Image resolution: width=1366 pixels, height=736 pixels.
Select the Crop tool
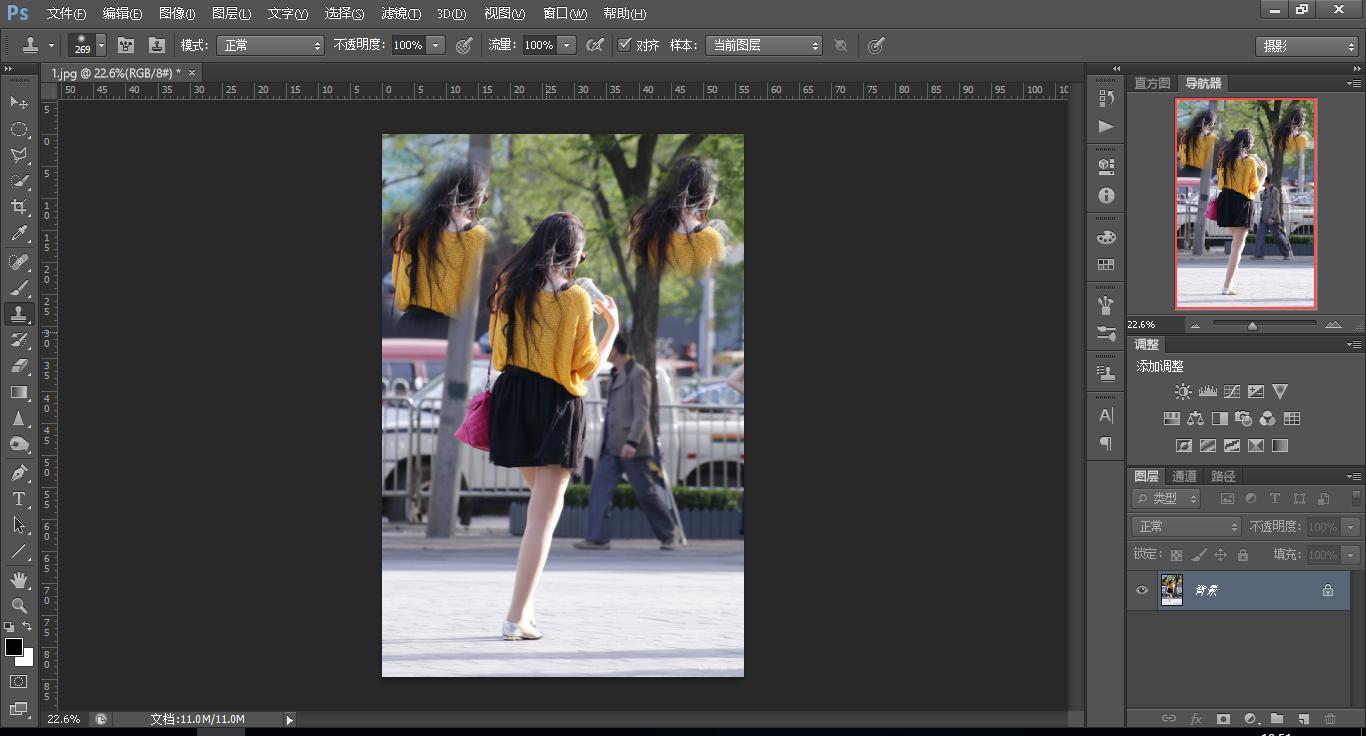[19, 207]
